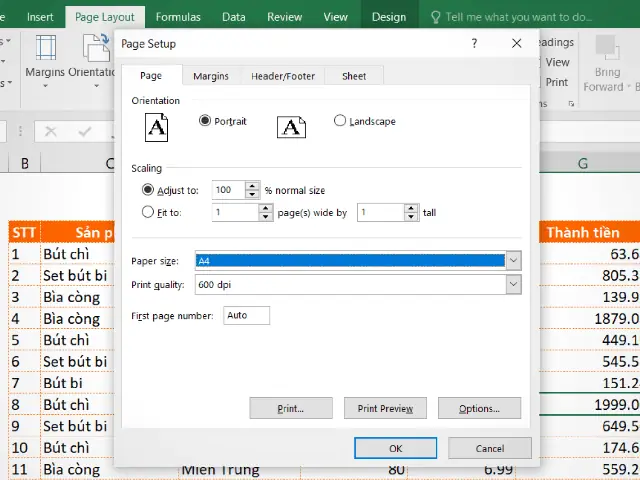The image size is (640, 480).
Task: Click the Bring Forward ribbon icon
Action: (607, 48)
